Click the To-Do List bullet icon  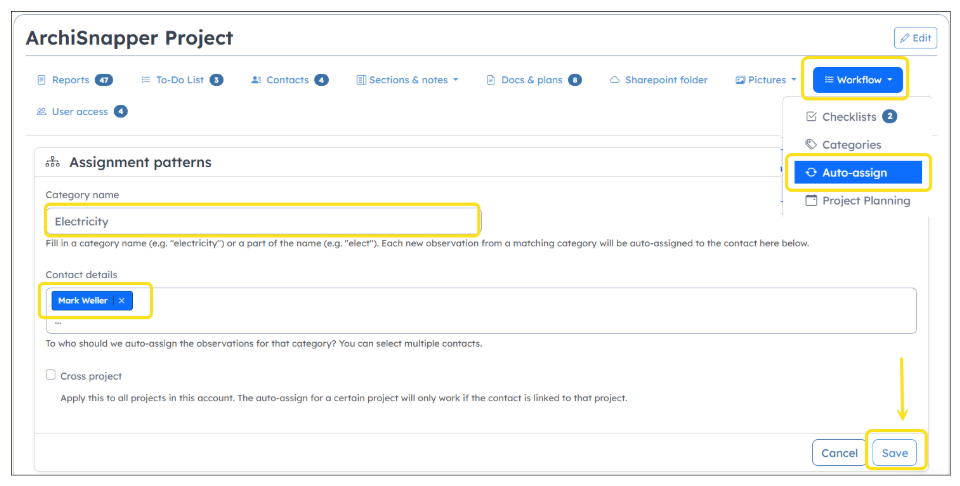pyautogui.click(x=146, y=80)
